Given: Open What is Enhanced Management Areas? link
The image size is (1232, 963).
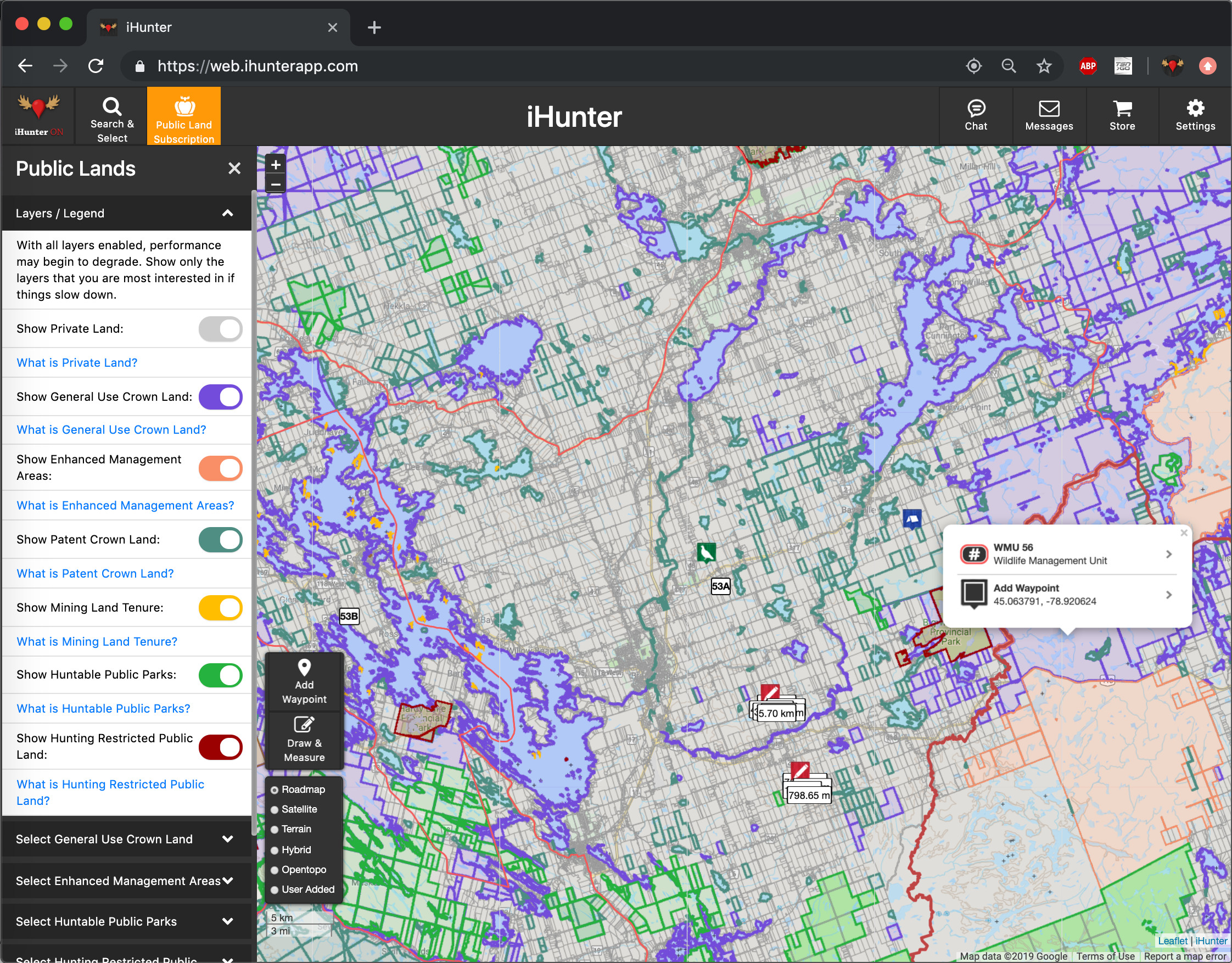Looking at the screenshot, I should point(125,506).
